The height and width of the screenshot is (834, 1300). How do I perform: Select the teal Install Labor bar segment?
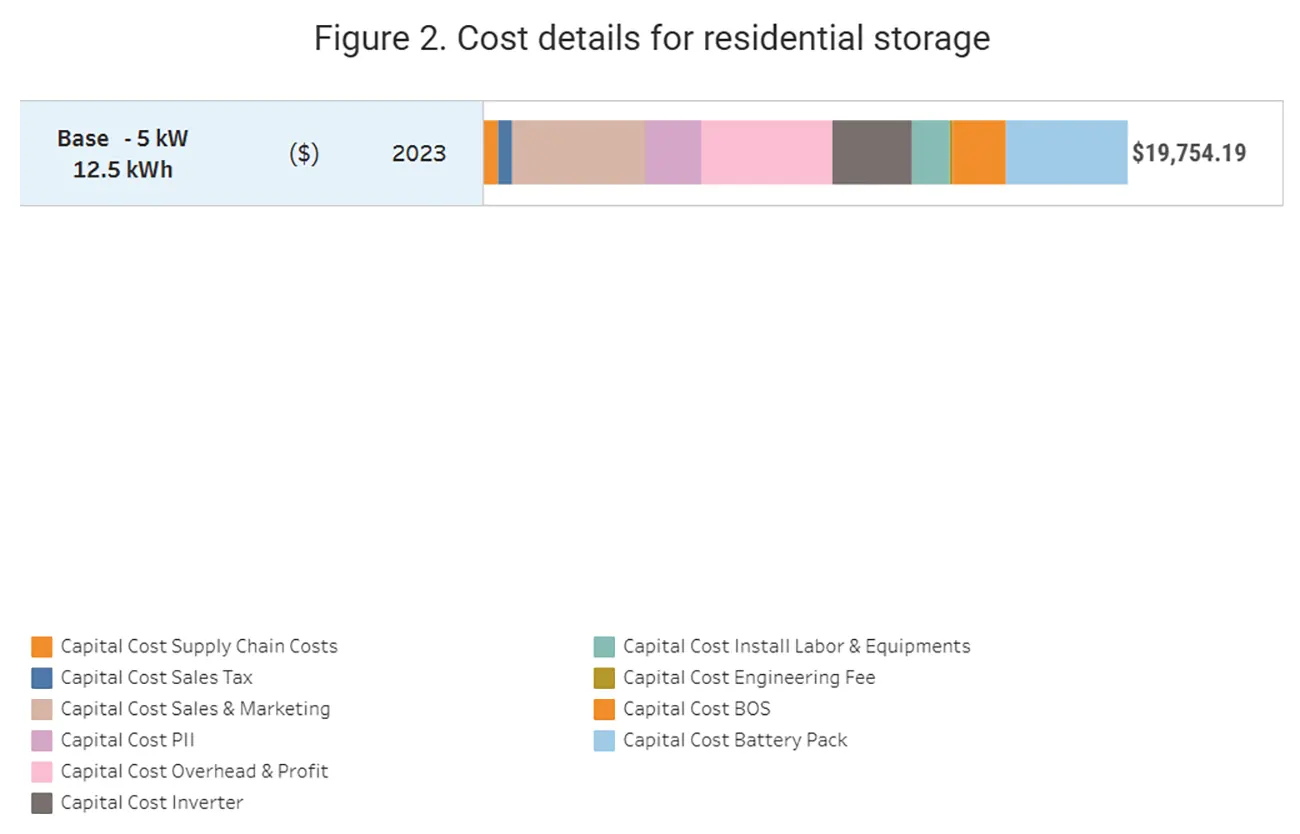(930, 152)
